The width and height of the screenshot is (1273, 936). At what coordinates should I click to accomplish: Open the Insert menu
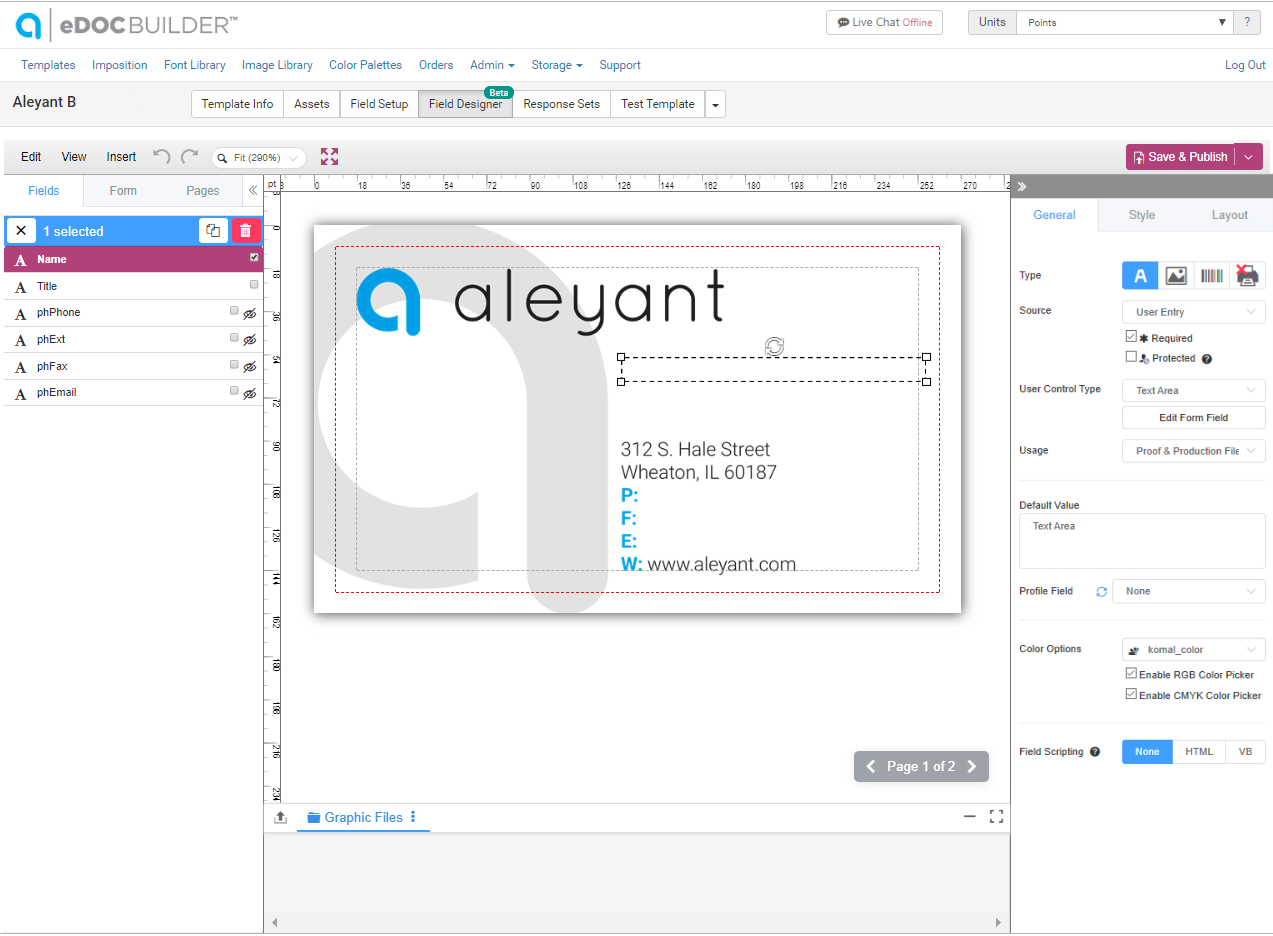tap(121, 157)
